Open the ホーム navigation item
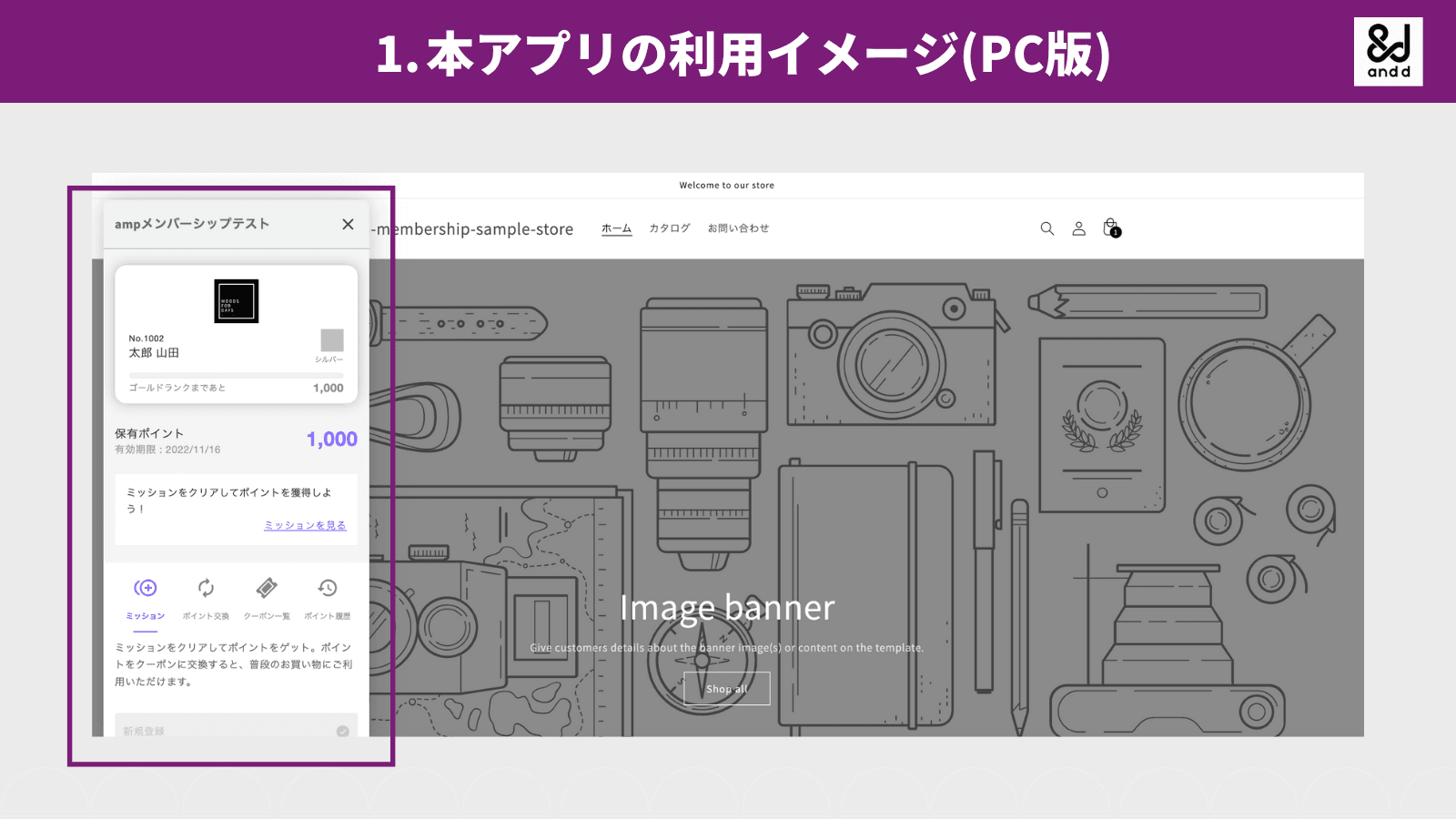This screenshot has height=819, width=1456. tap(616, 228)
